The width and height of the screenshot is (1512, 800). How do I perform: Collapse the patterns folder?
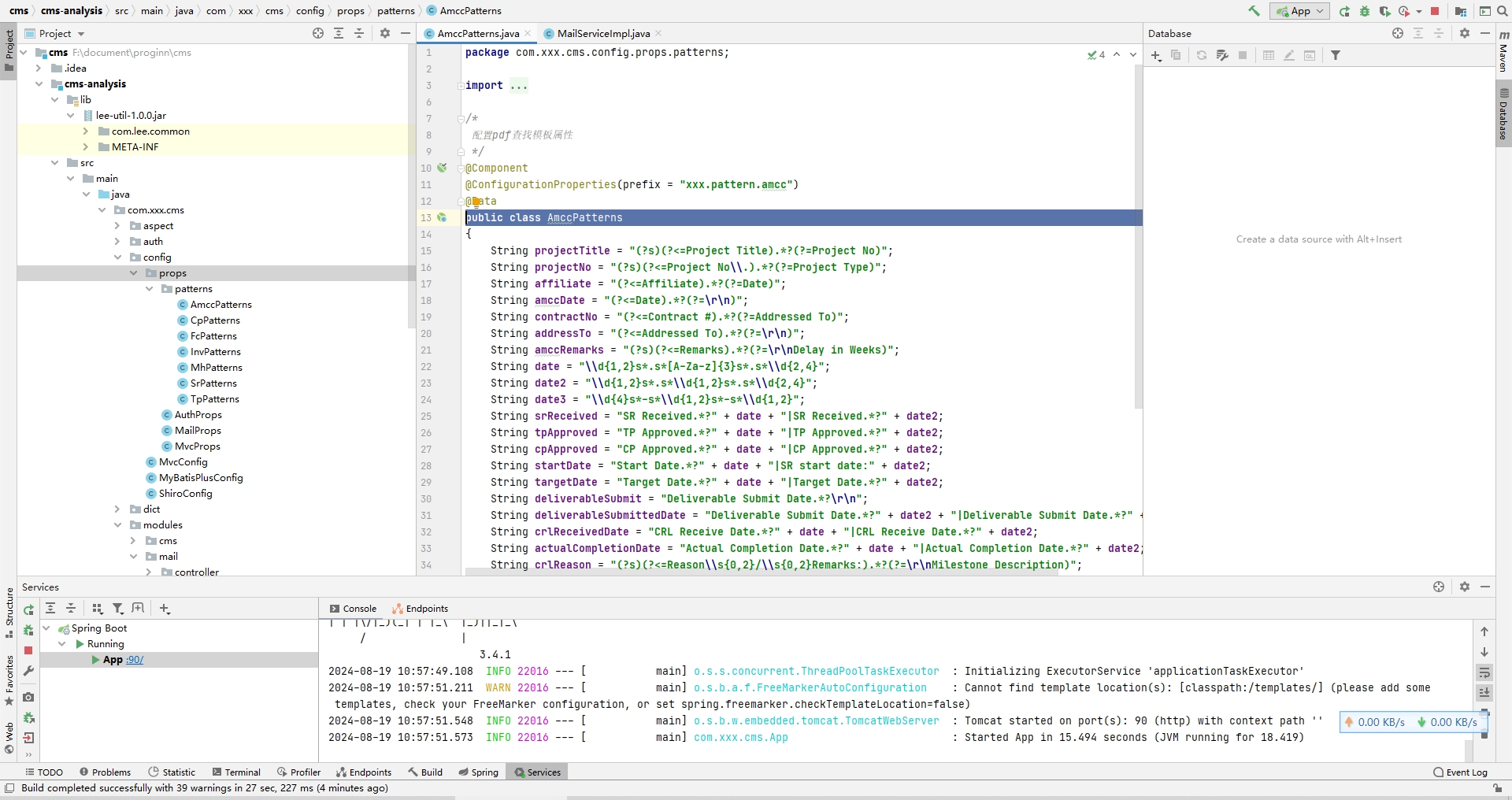[149, 289]
